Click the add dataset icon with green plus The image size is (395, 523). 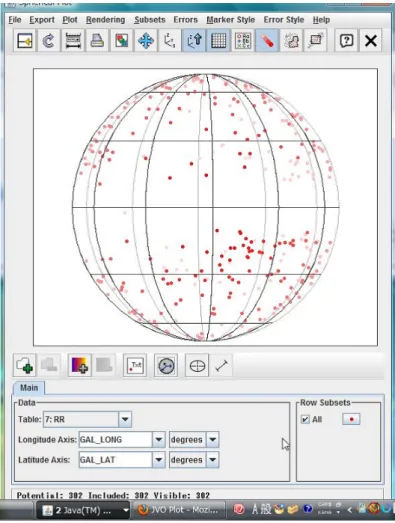[x=24, y=365]
